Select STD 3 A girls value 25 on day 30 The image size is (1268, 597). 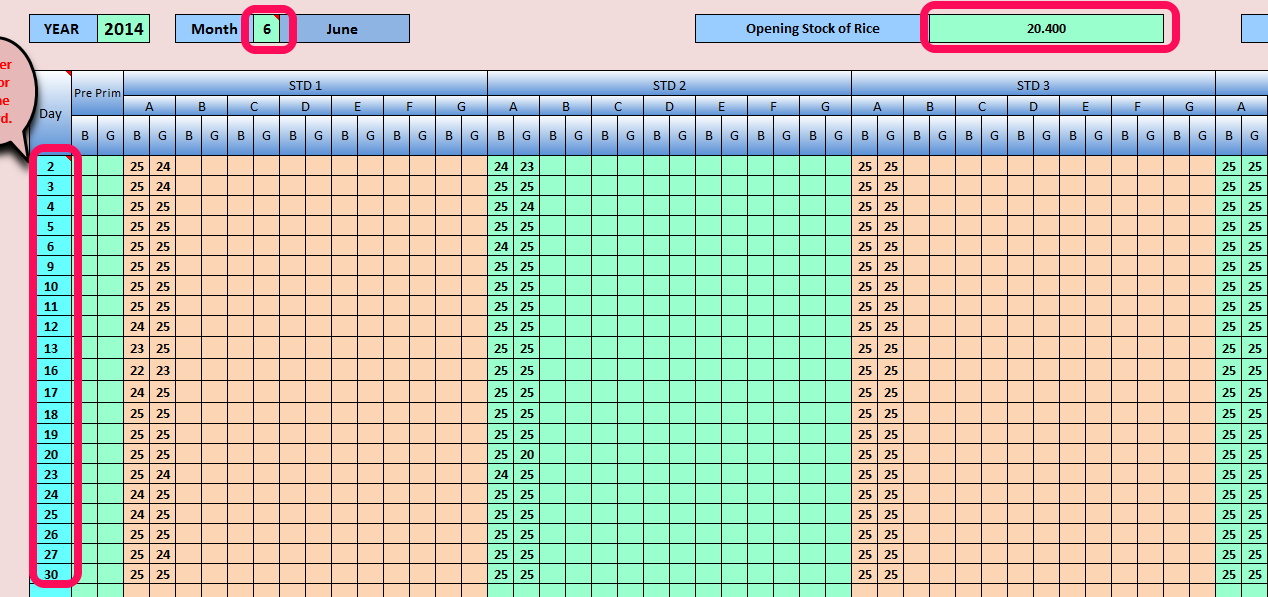tap(891, 574)
